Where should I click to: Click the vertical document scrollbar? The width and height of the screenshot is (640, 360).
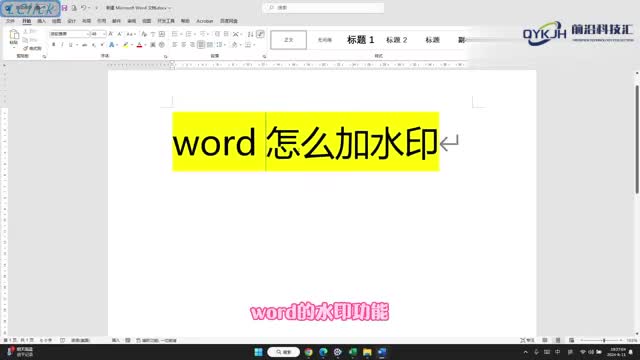[637, 139]
